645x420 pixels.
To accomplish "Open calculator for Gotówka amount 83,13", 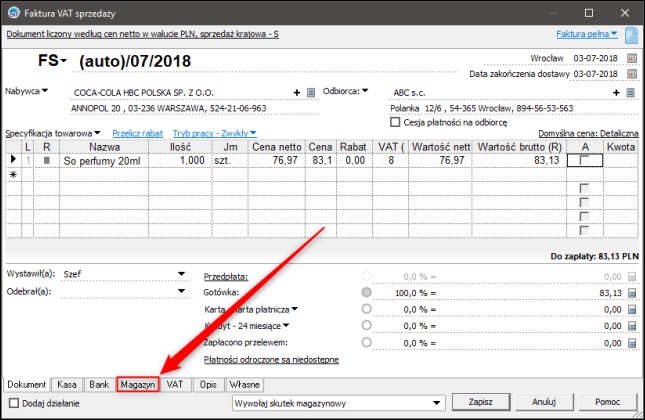I will [x=632, y=293].
